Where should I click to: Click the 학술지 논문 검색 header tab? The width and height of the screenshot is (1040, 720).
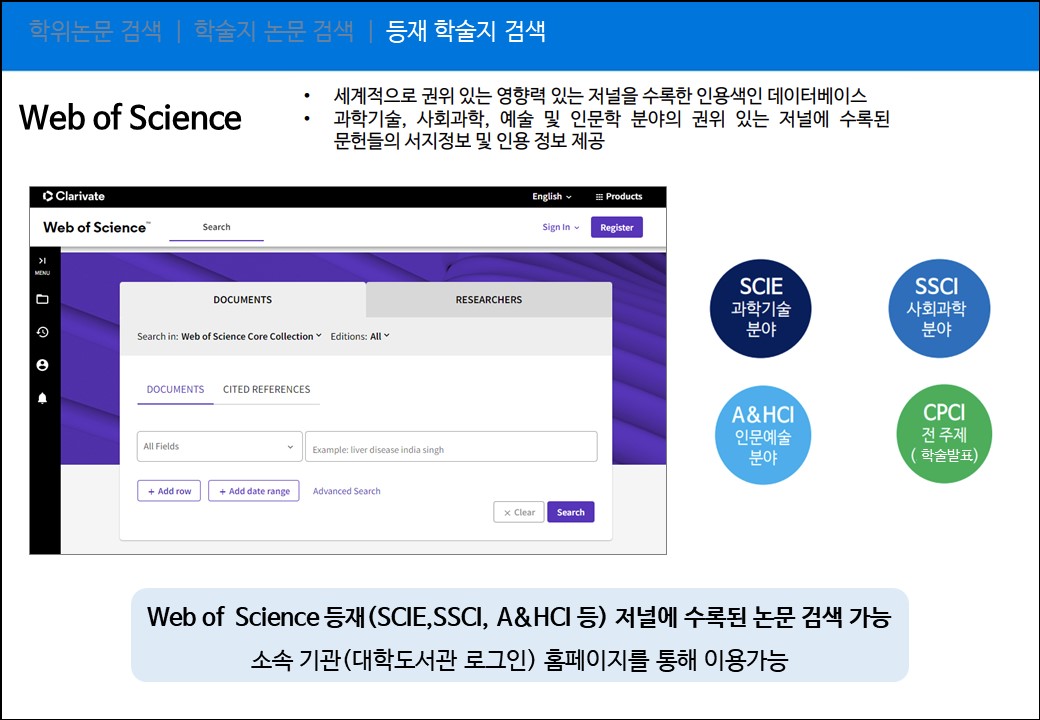[x=274, y=31]
